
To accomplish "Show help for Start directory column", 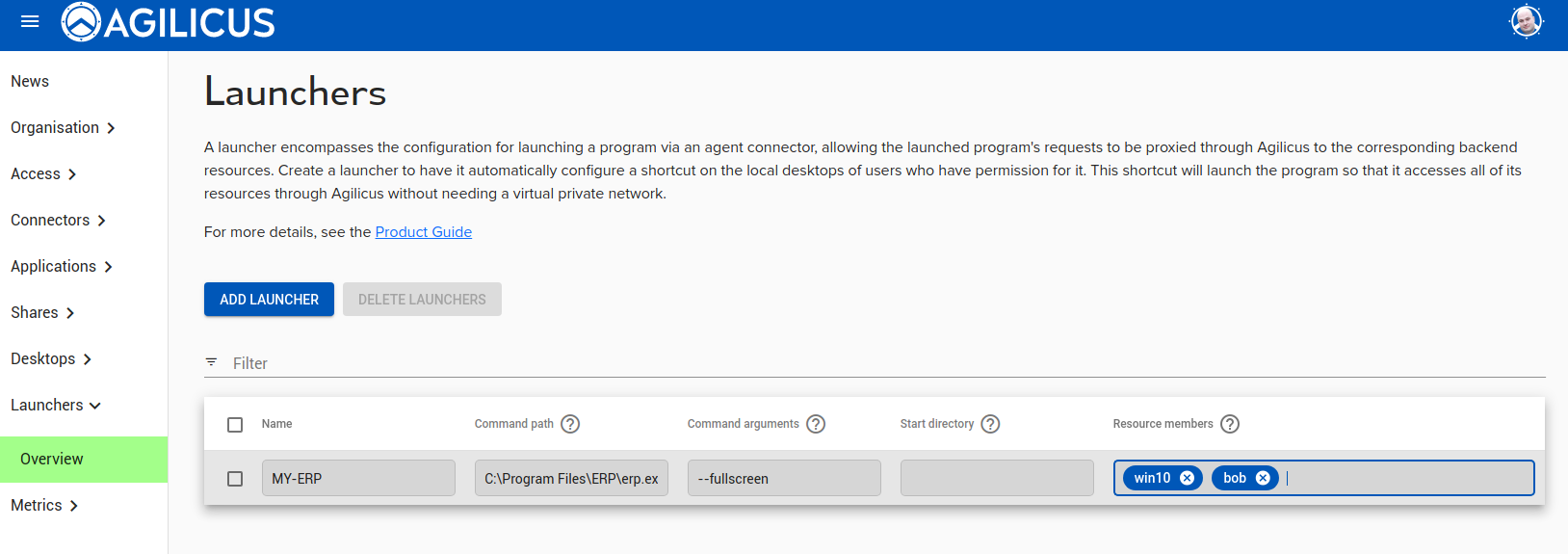I will (x=990, y=424).
